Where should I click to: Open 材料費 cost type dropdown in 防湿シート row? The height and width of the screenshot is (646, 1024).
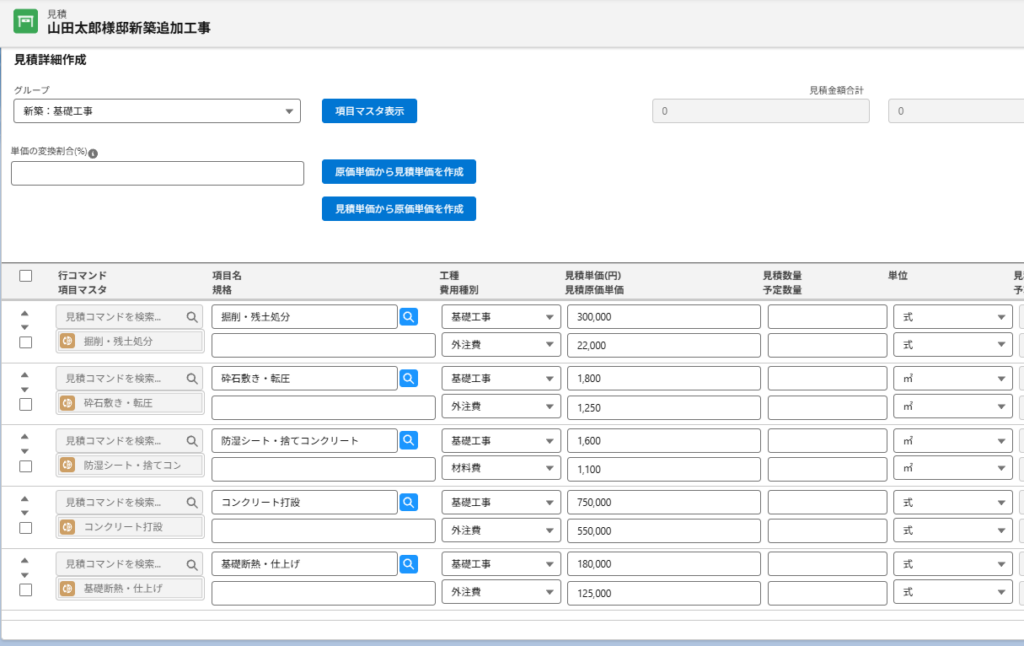click(x=501, y=468)
